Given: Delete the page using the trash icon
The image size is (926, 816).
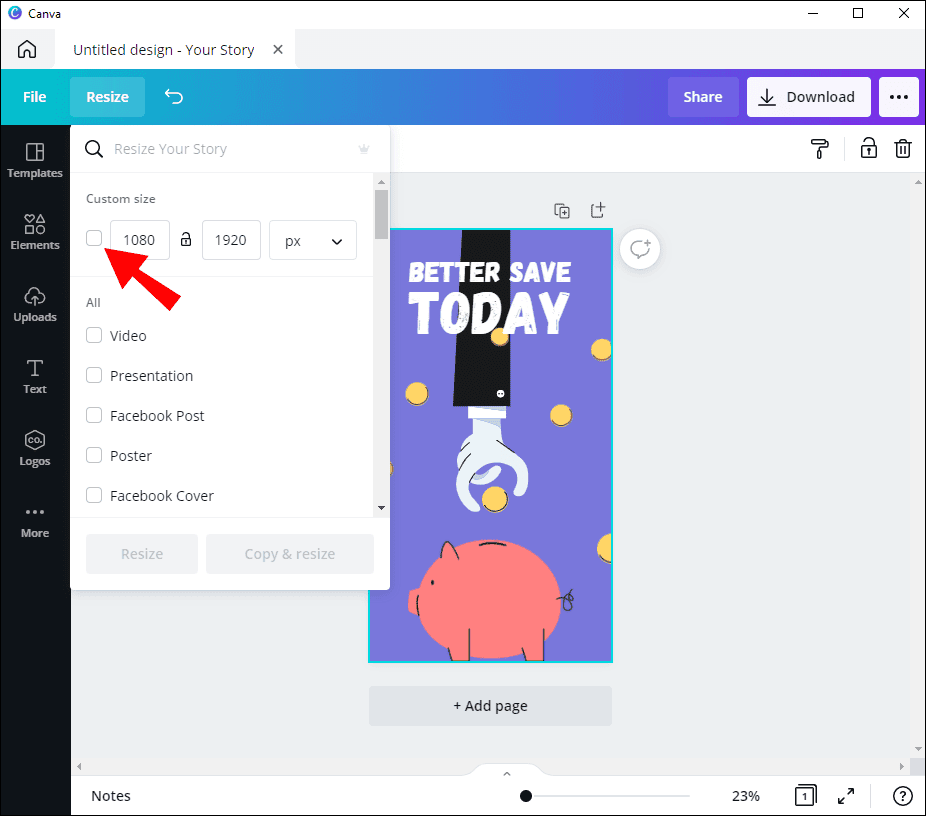Looking at the screenshot, I should pyautogui.click(x=903, y=148).
